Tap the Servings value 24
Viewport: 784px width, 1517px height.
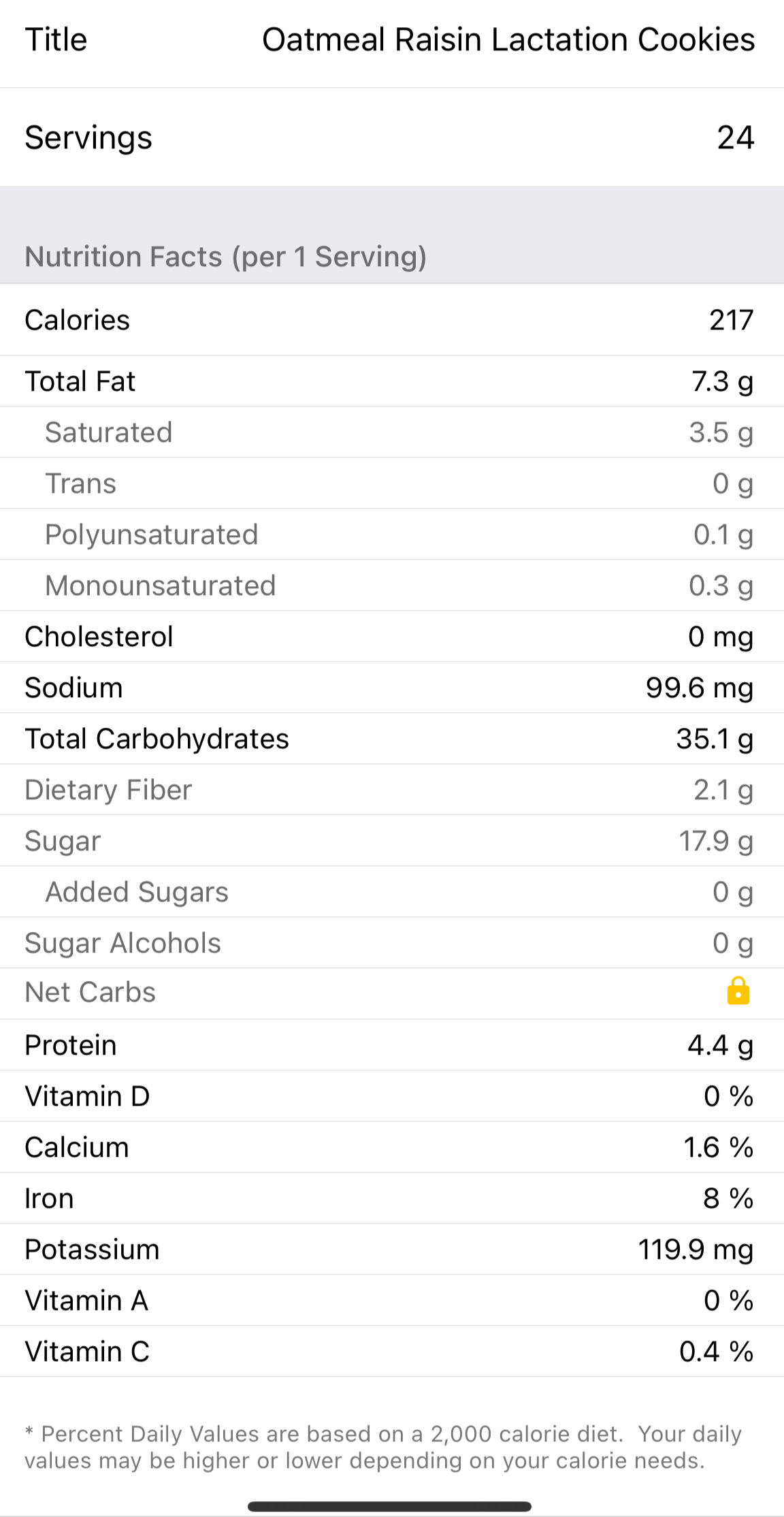click(735, 138)
